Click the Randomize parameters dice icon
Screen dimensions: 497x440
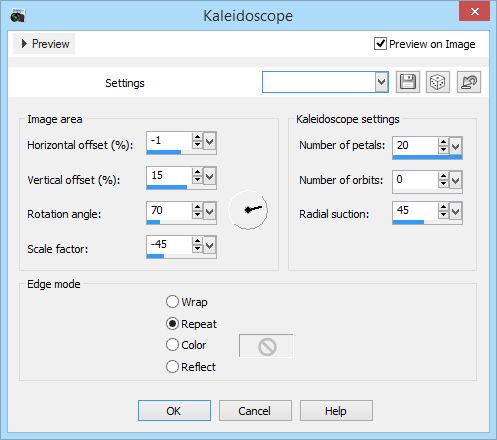(438, 82)
